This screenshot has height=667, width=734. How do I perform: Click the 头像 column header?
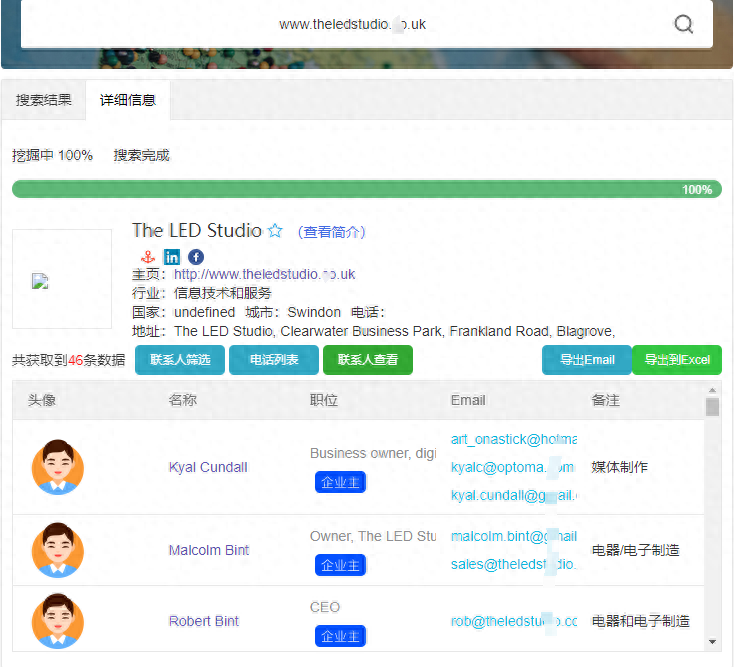point(42,400)
